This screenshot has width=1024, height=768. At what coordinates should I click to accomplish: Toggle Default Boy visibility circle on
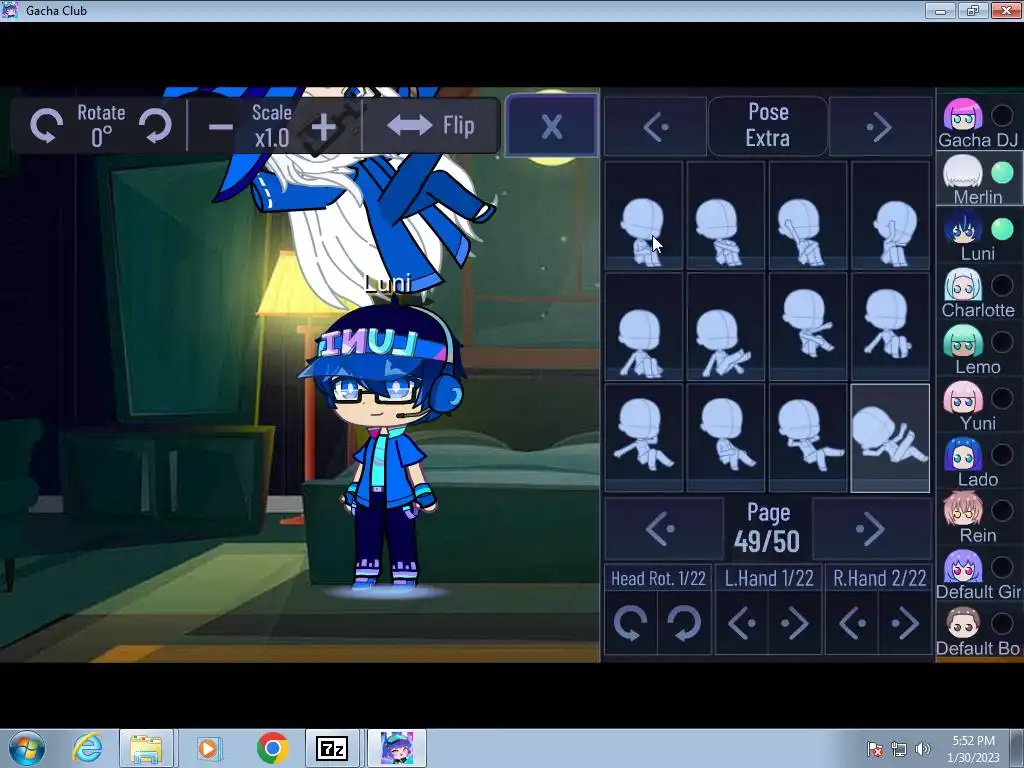(1002, 624)
